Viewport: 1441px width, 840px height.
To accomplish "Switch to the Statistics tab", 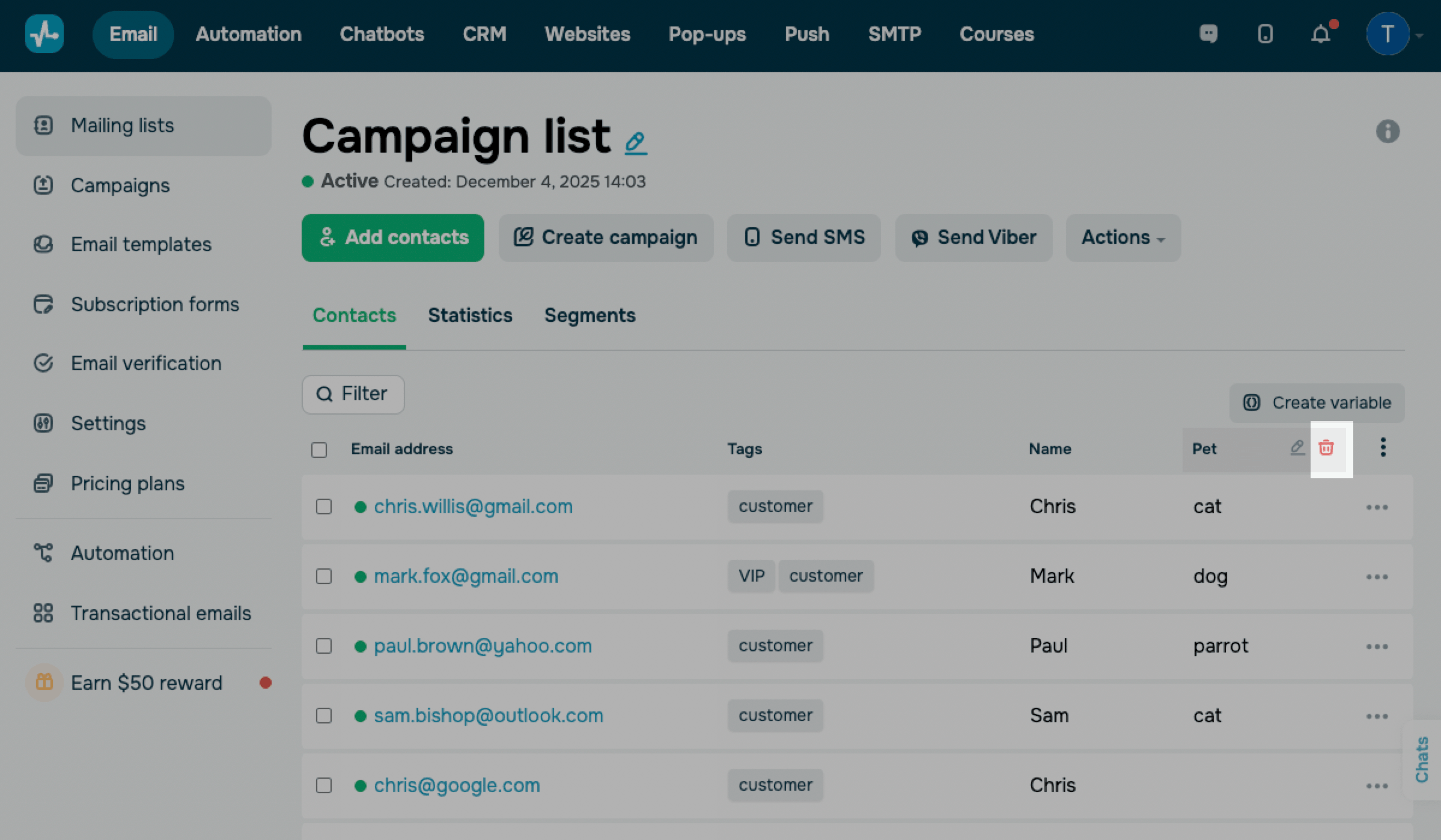I will tap(470, 315).
